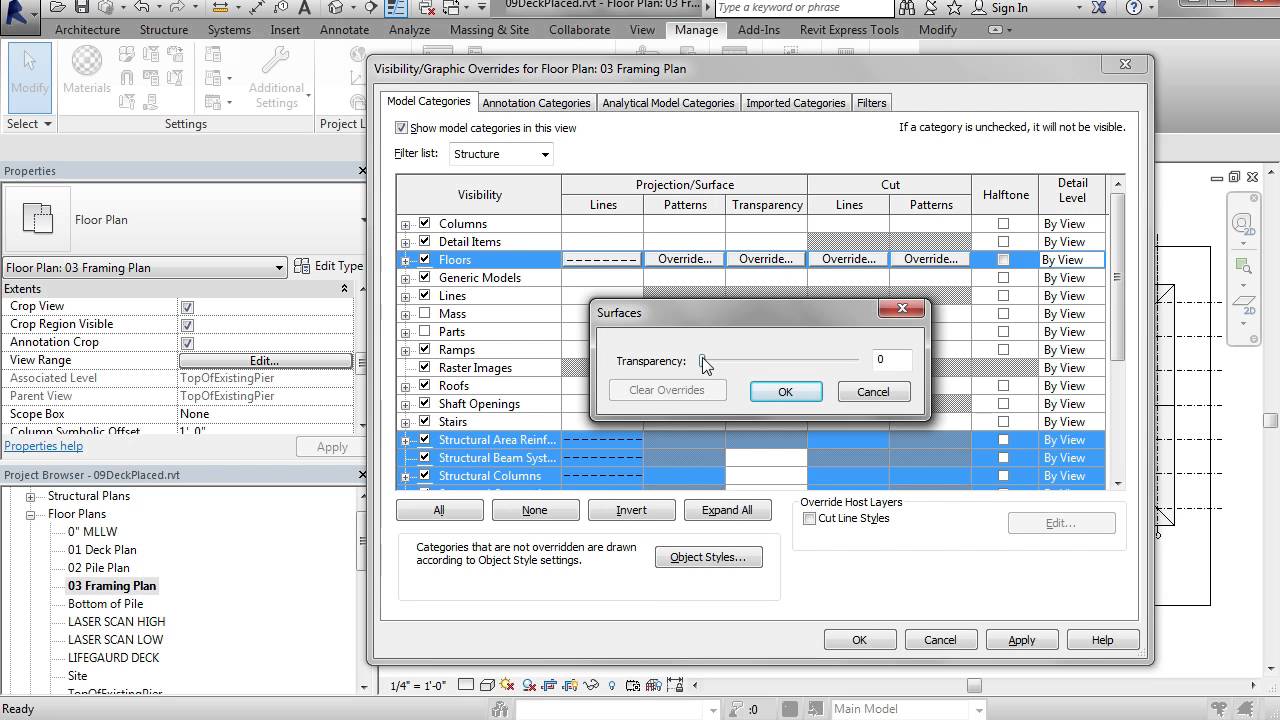
Task: Expand the Stairs category row
Action: coord(405,423)
